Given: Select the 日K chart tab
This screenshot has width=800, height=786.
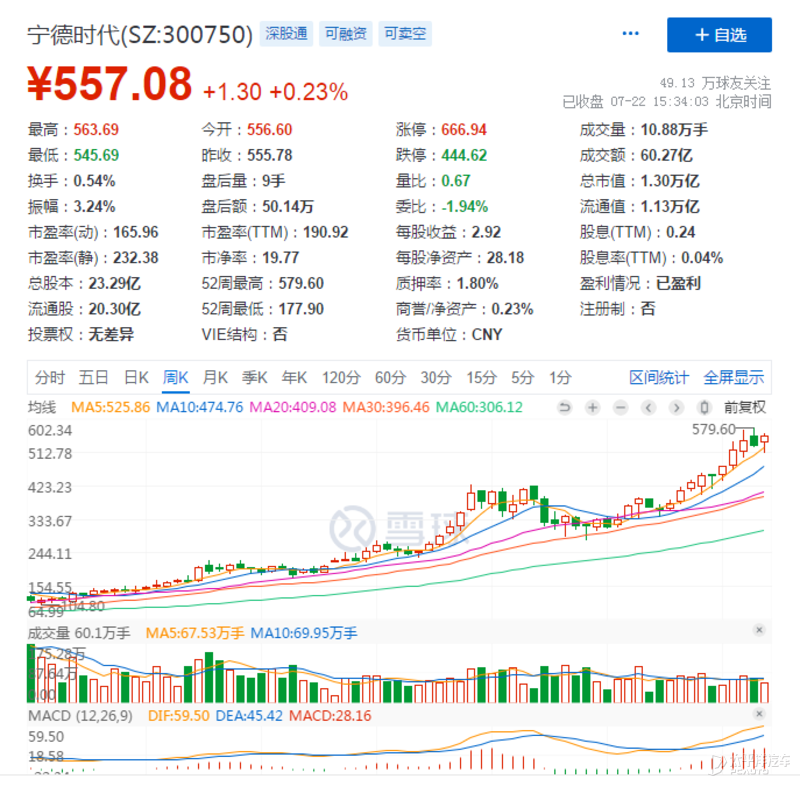Looking at the screenshot, I should tap(136, 378).
